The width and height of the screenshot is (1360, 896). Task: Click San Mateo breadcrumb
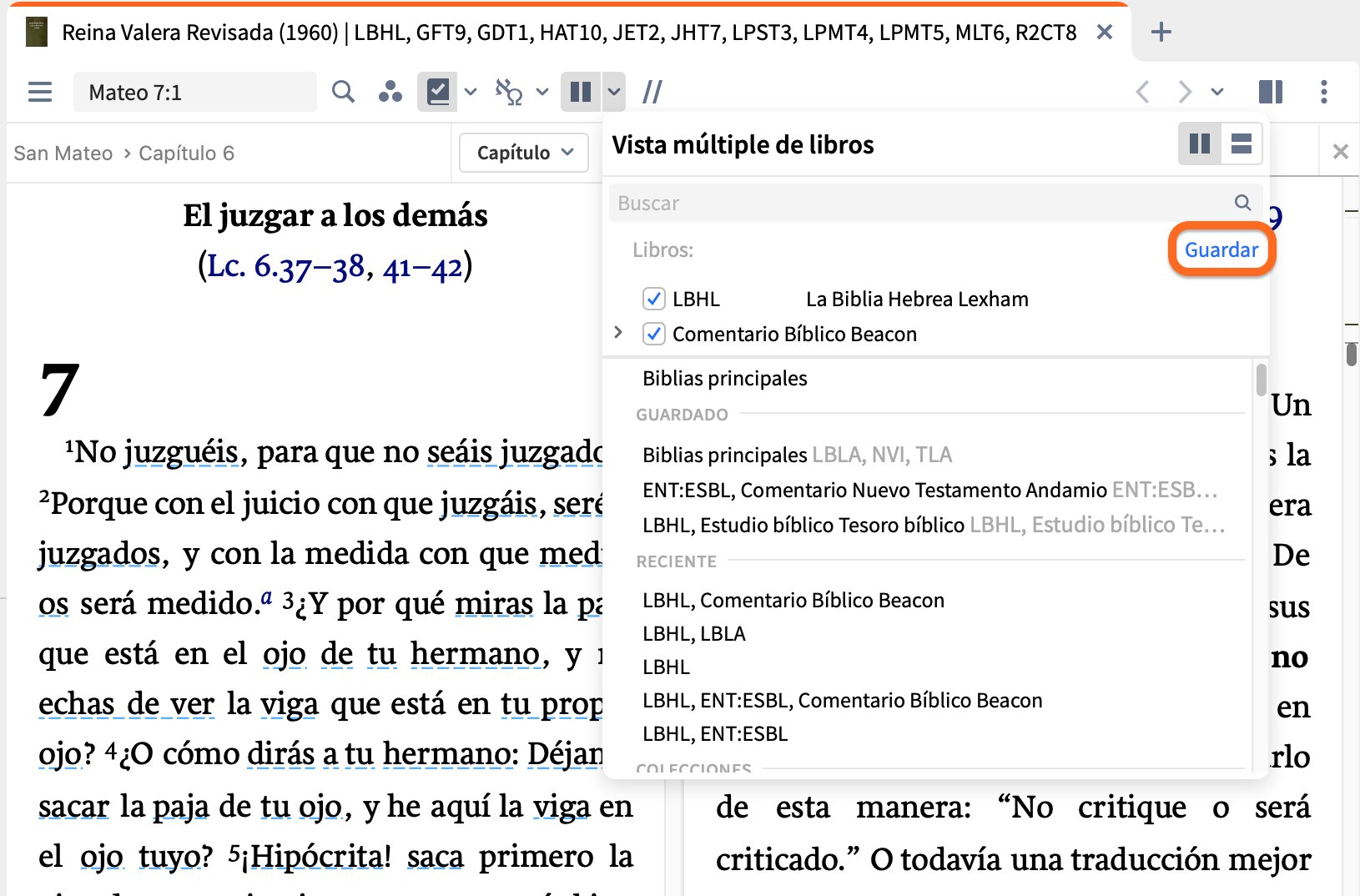63,154
